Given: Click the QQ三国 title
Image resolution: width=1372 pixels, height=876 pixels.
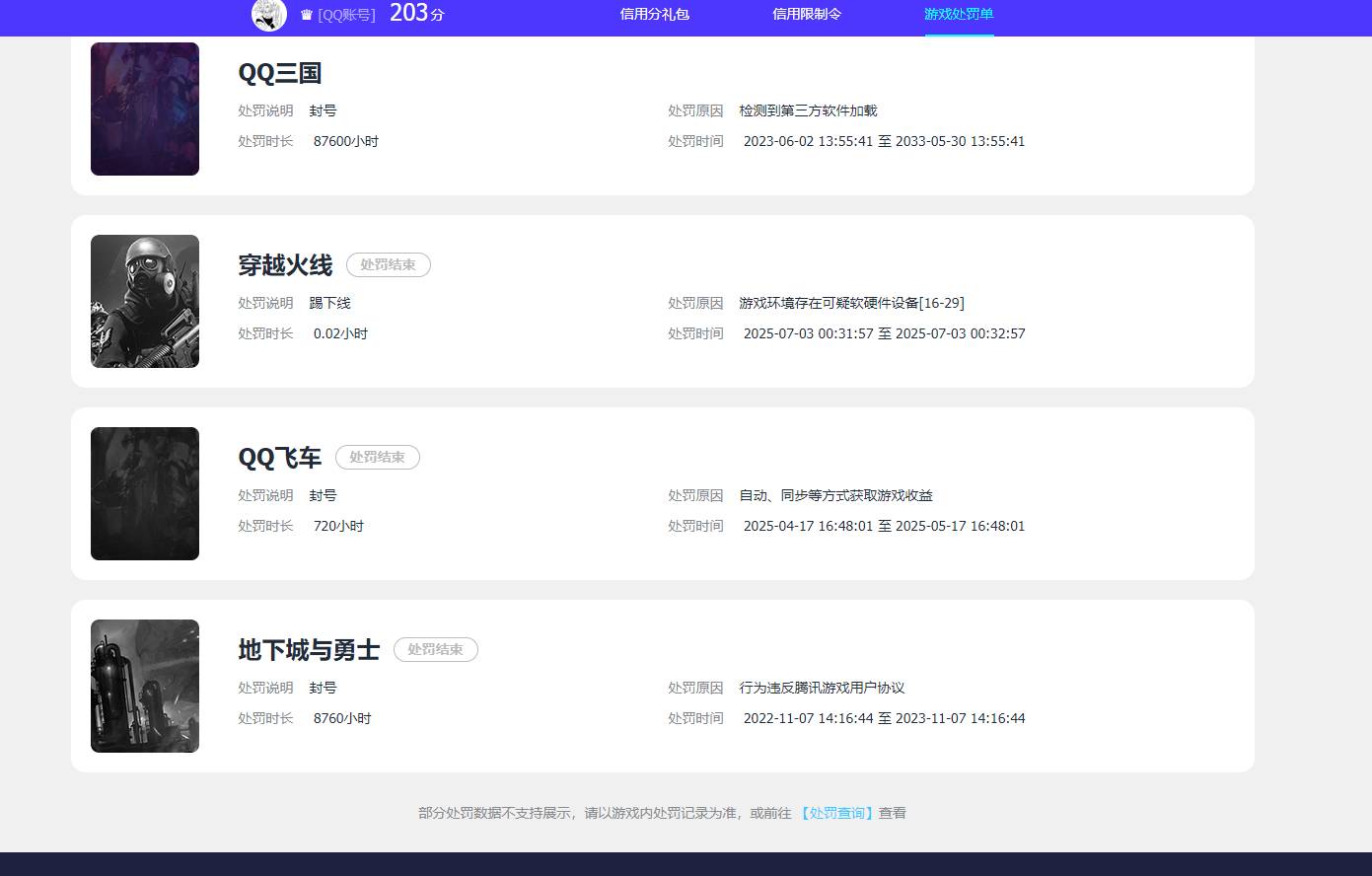Looking at the screenshot, I should click(x=280, y=73).
